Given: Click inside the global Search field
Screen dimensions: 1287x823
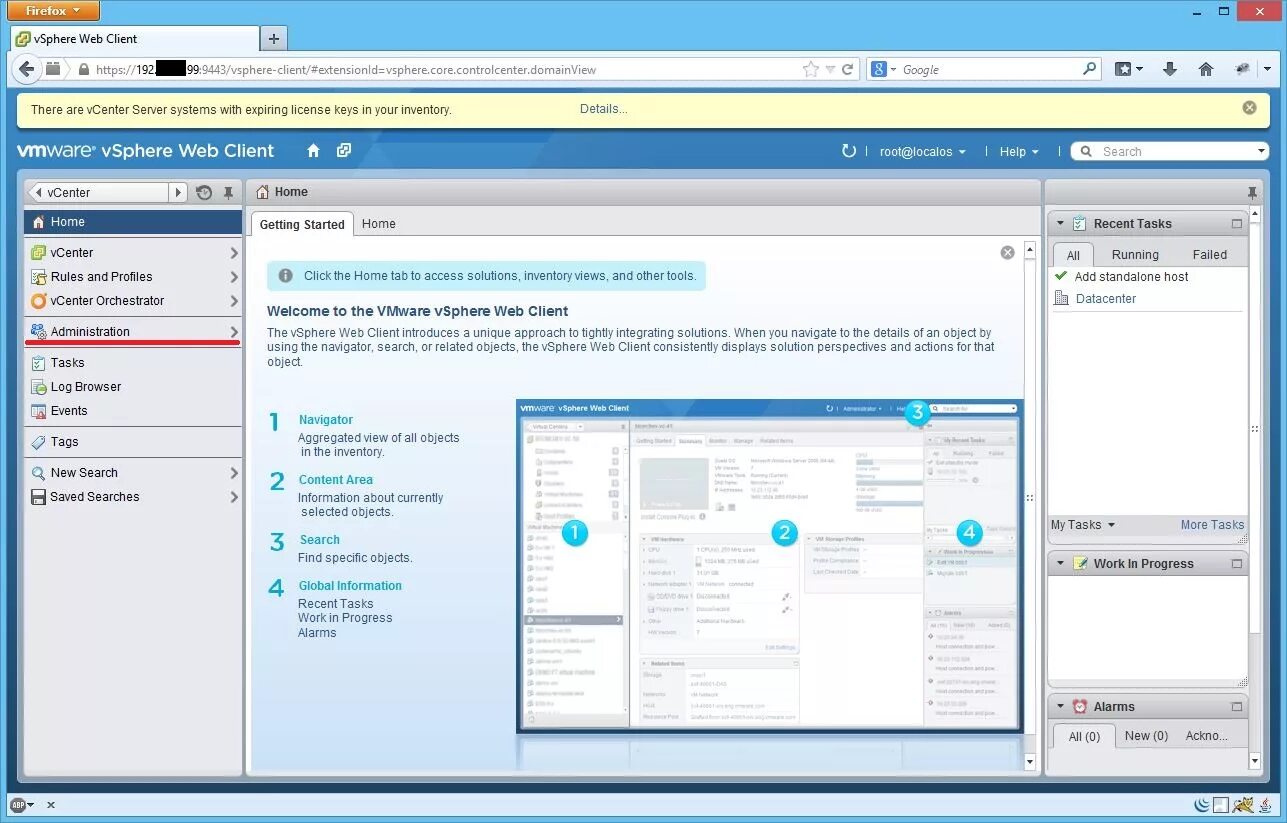Looking at the screenshot, I should [x=1170, y=150].
